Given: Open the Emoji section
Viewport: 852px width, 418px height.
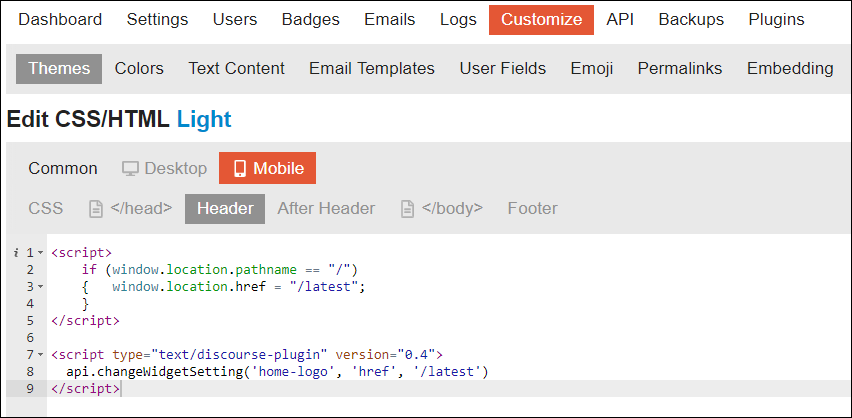Looking at the screenshot, I should pos(592,68).
